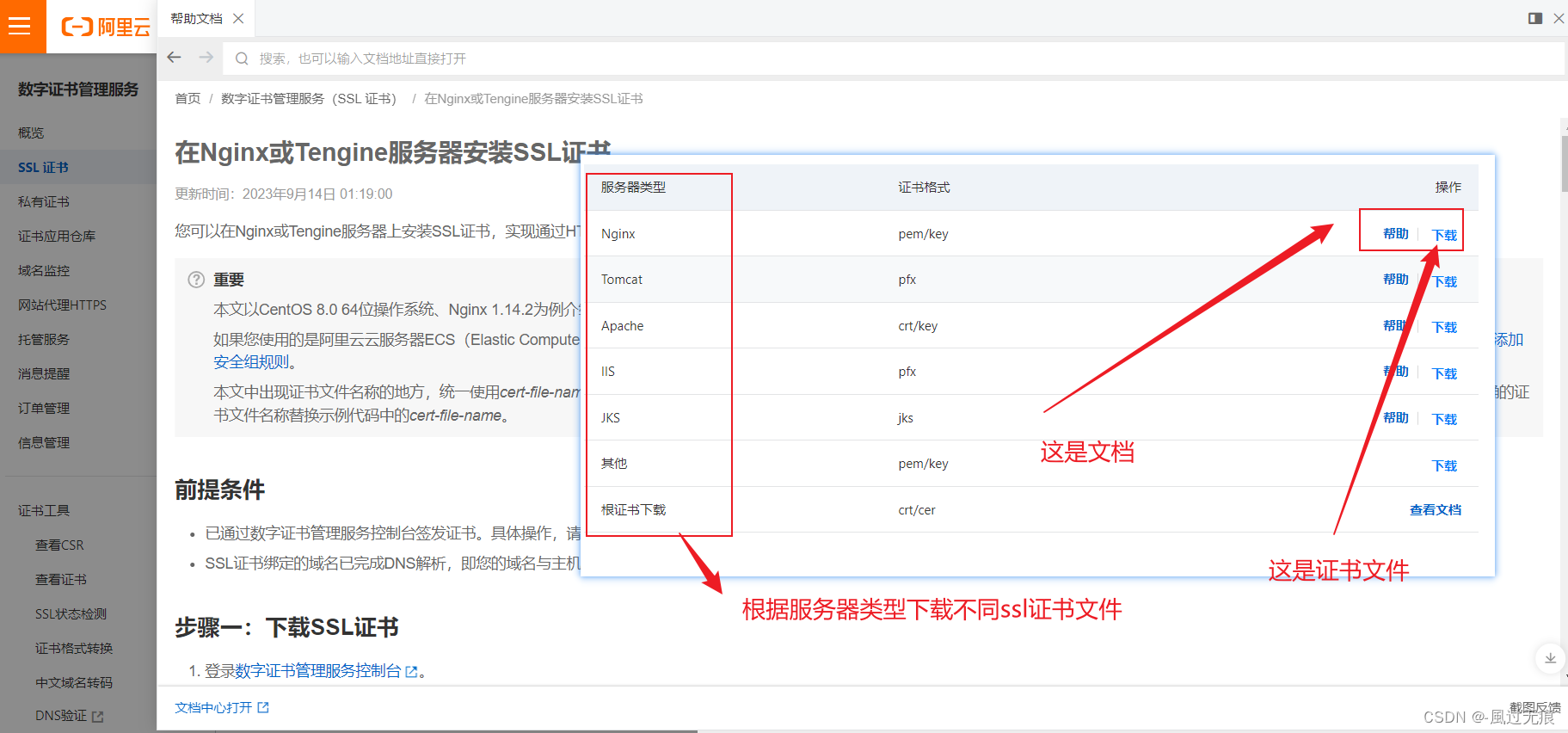Click 数字证书管理服务 (SSL 证书) breadcrumb
The image size is (1568, 733).
coord(309,98)
